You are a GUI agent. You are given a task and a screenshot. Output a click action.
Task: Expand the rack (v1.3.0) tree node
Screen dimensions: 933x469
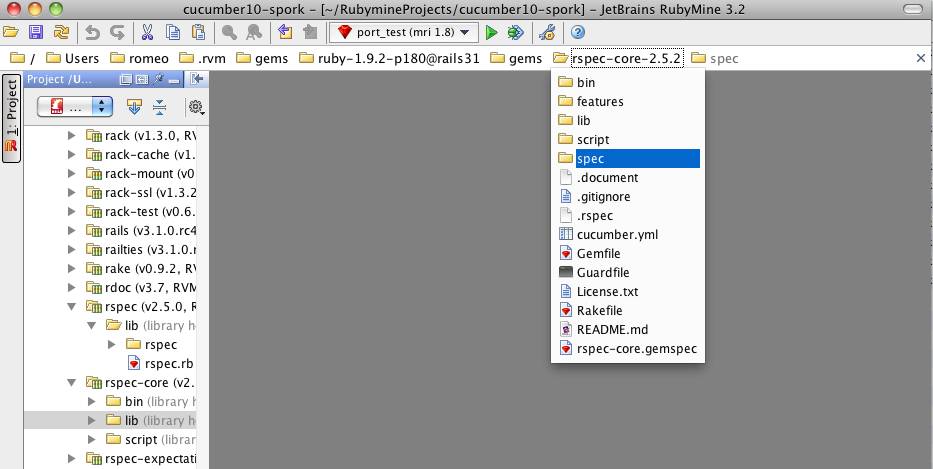click(71, 136)
